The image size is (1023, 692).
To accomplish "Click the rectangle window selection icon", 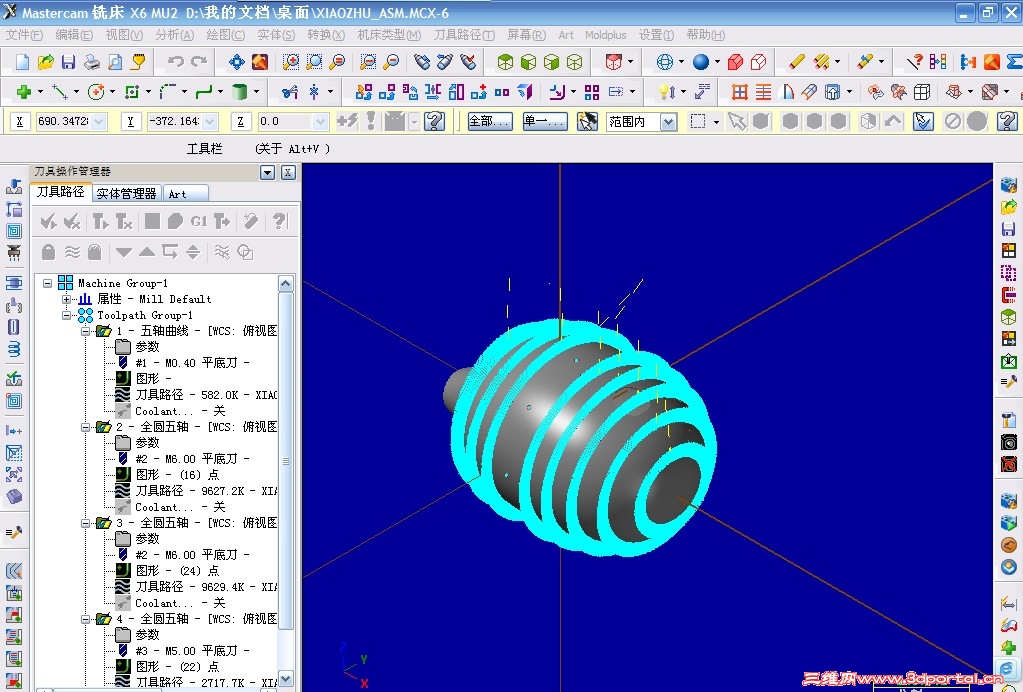I will [x=698, y=121].
